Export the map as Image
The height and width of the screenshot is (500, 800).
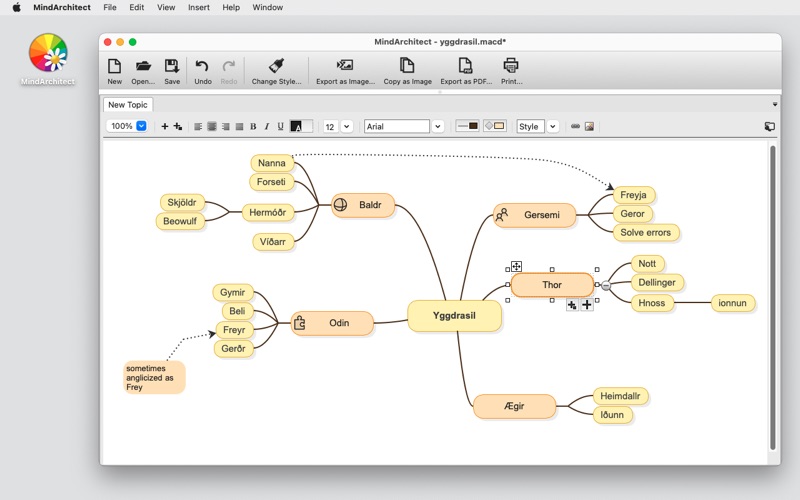tap(345, 71)
